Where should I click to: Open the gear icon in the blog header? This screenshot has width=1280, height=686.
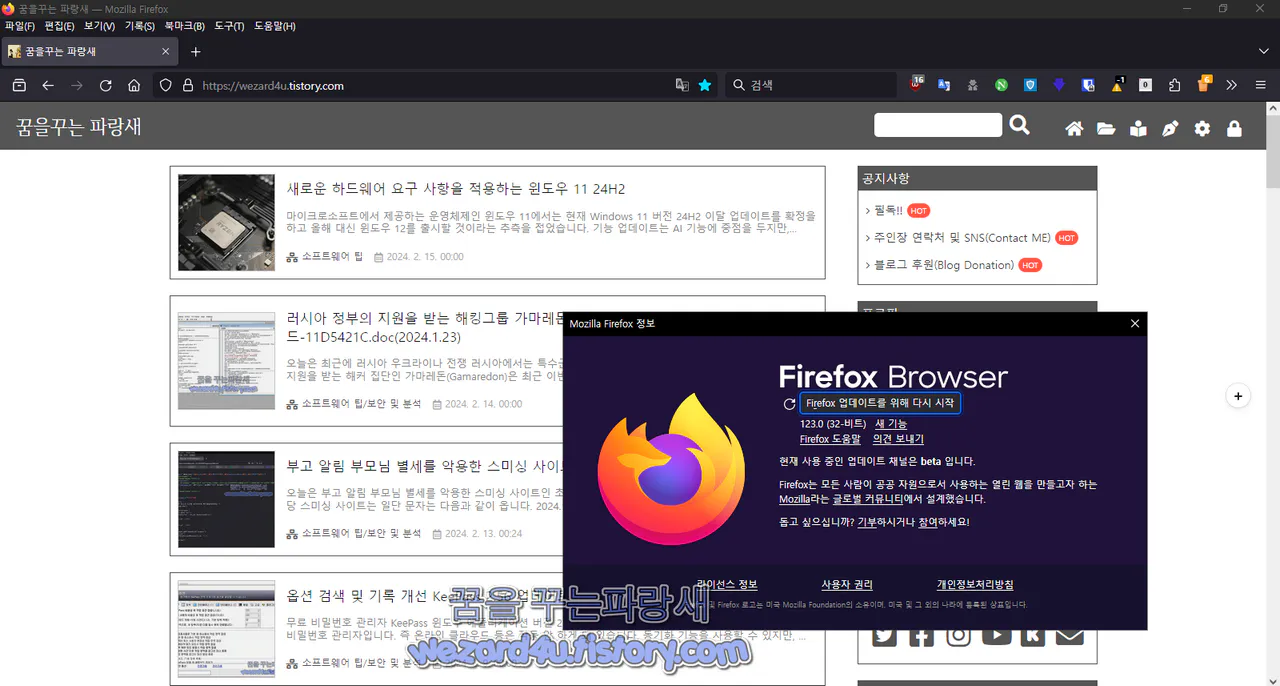click(x=1202, y=128)
